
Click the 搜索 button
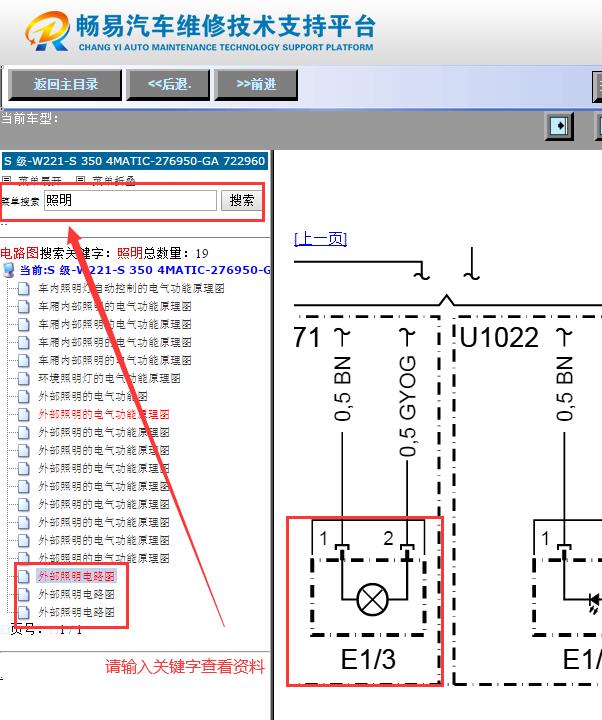(242, 201)
